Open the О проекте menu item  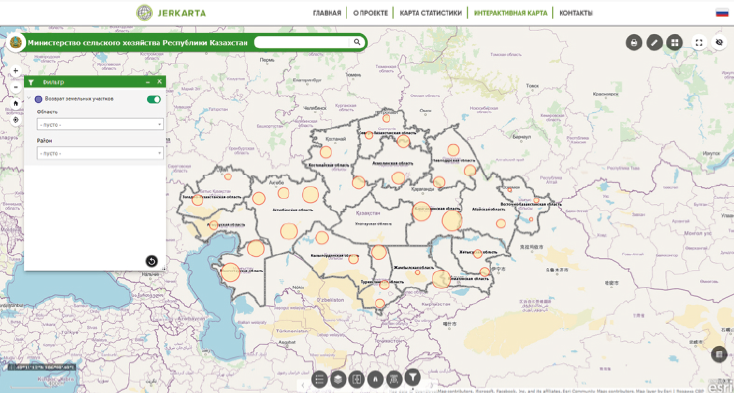point(370,13)
